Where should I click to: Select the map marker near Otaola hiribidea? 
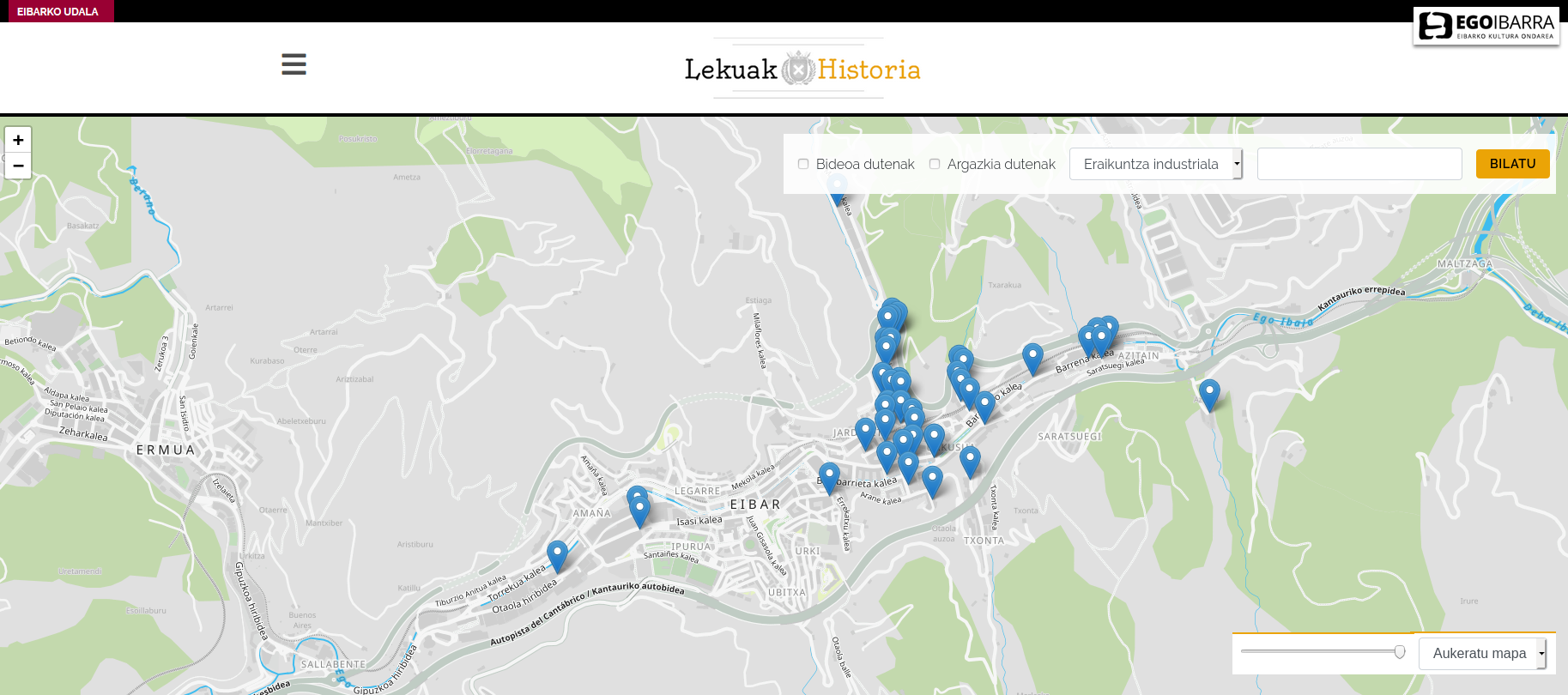[557, 553]
